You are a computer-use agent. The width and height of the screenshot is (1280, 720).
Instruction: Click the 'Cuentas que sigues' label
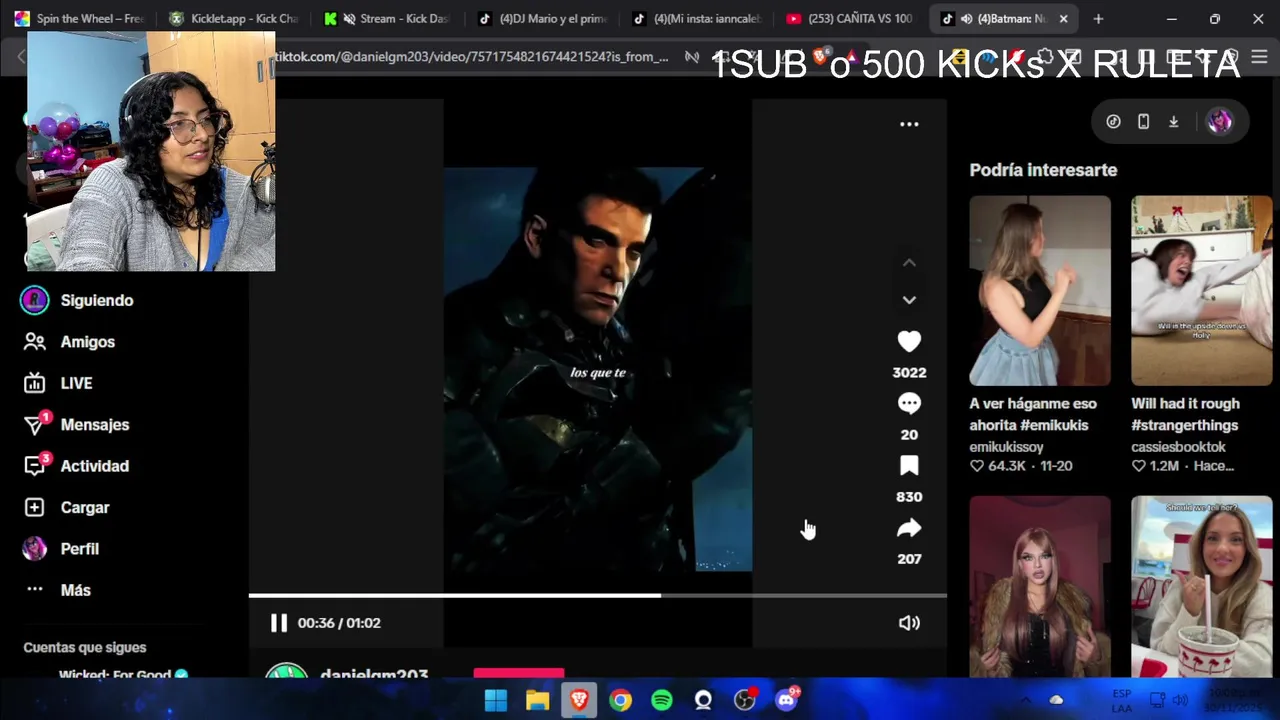click(85, 648)
